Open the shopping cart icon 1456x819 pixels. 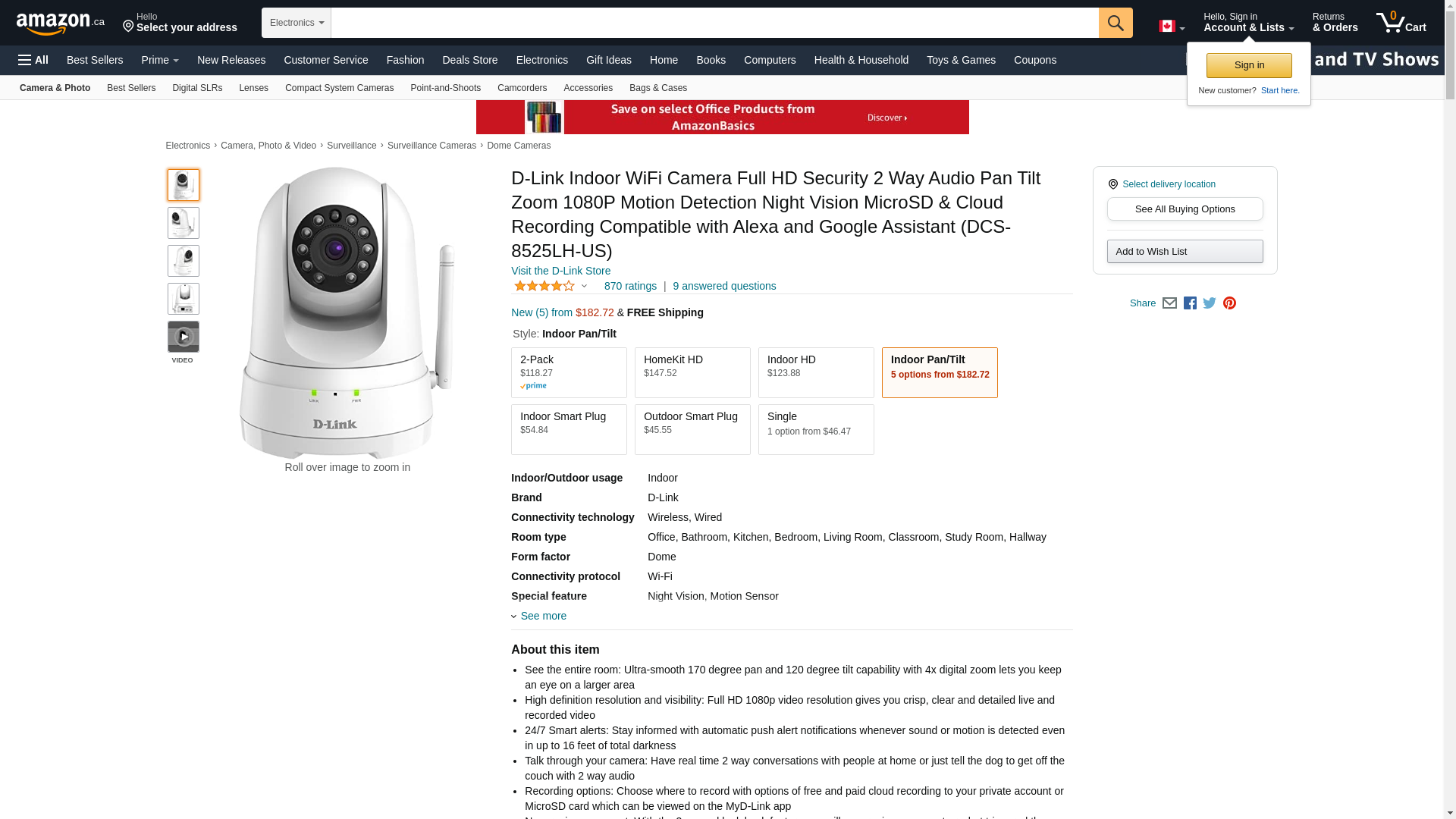1401,23
